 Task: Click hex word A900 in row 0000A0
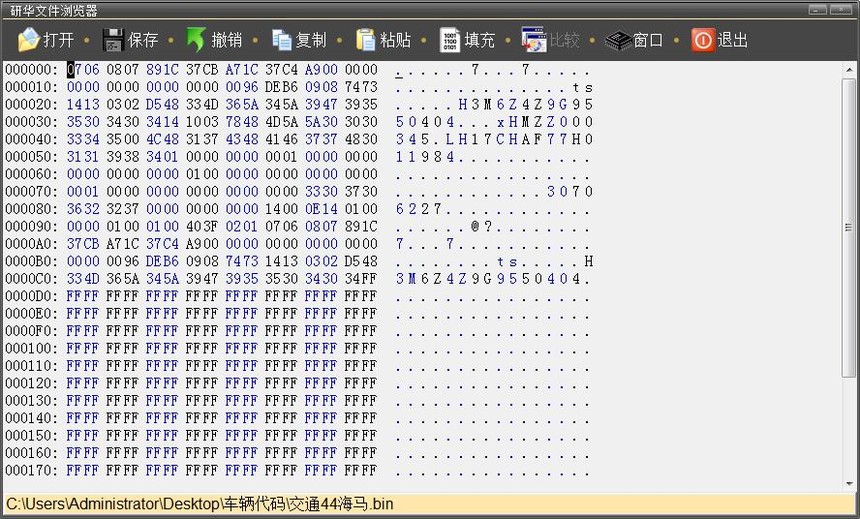point(202,244)
